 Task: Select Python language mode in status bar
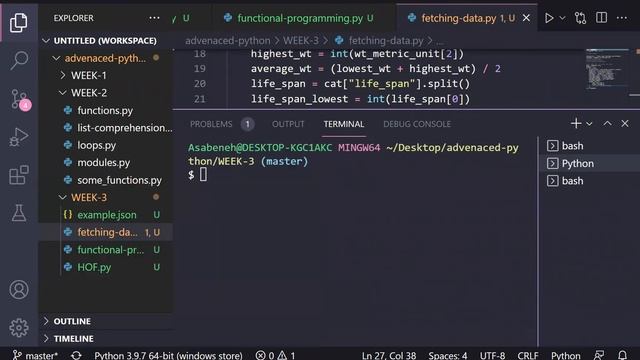[x=565, y=355]
